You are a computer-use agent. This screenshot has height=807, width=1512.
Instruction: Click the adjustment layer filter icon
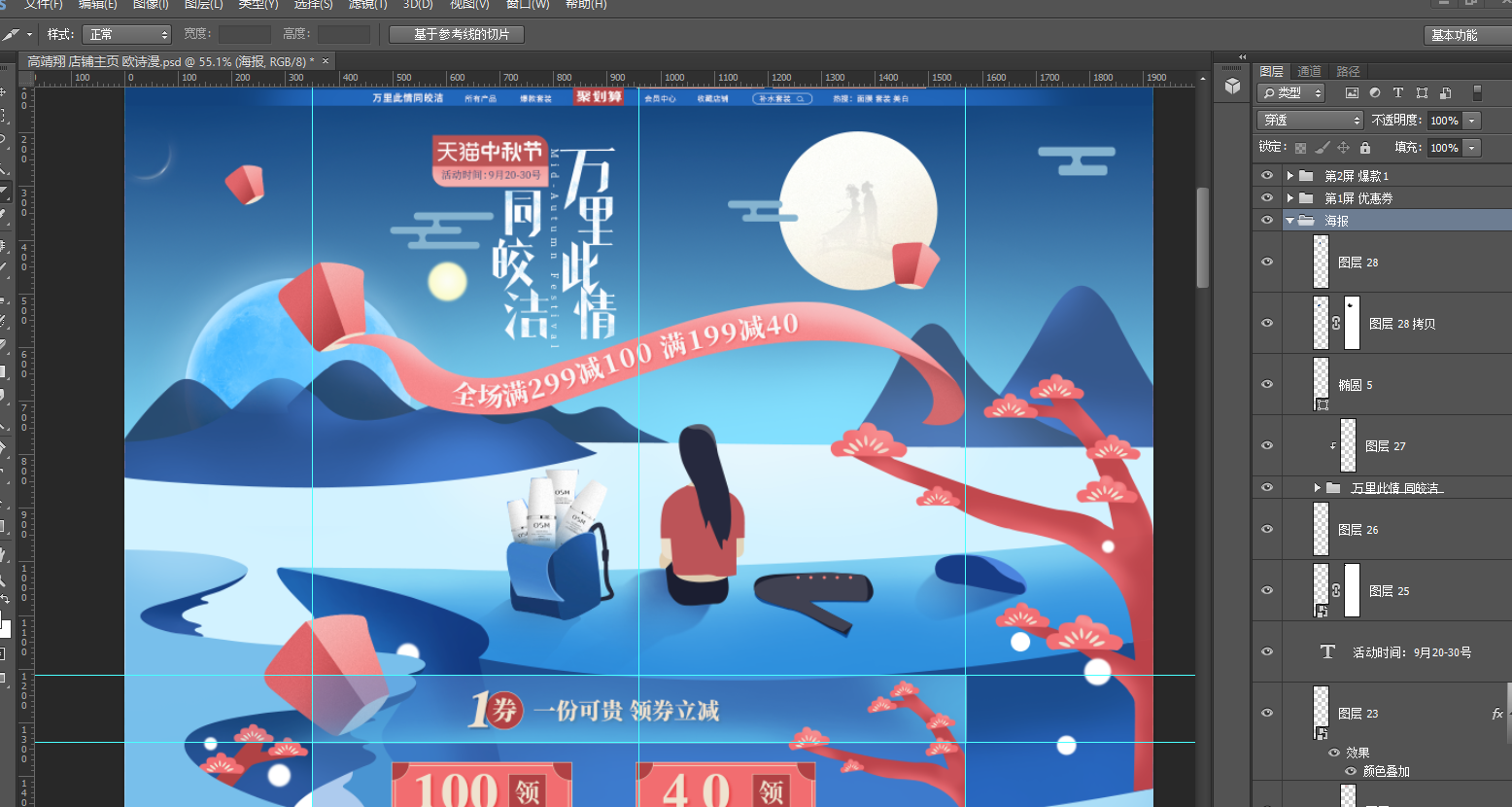[1375, 93]
